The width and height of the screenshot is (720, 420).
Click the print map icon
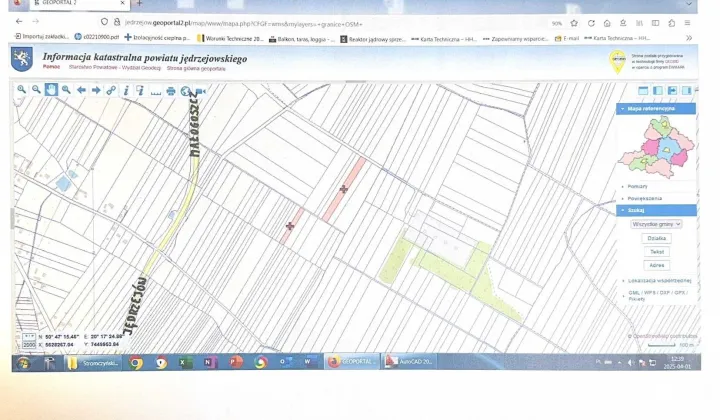pos(171,90)
